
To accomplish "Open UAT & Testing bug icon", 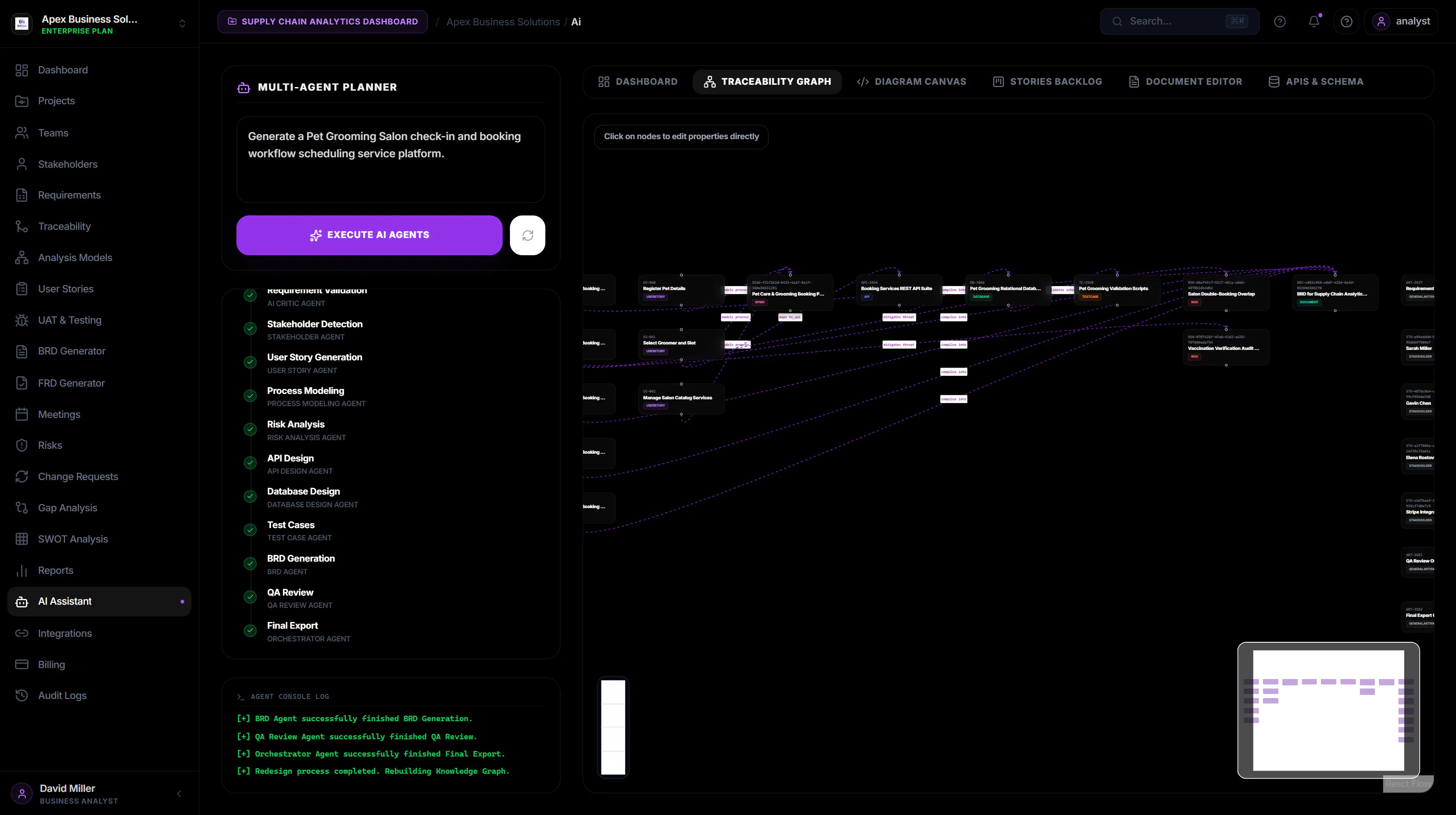I will click(x=21, y=320).
